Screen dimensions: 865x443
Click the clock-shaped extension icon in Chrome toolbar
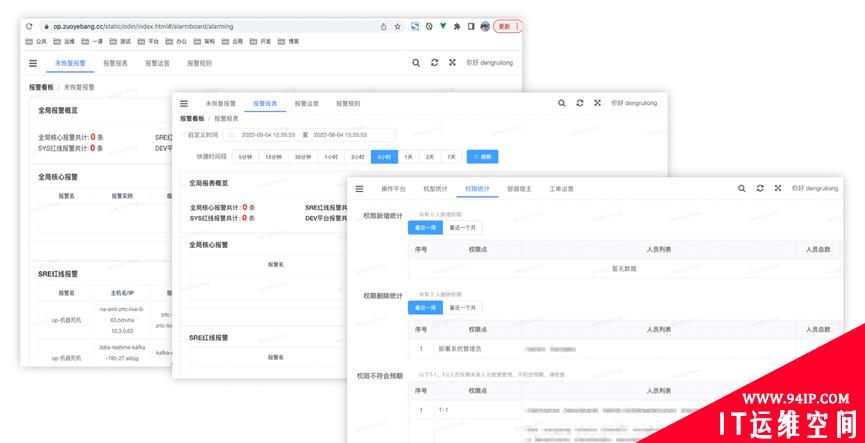(429, 26)
